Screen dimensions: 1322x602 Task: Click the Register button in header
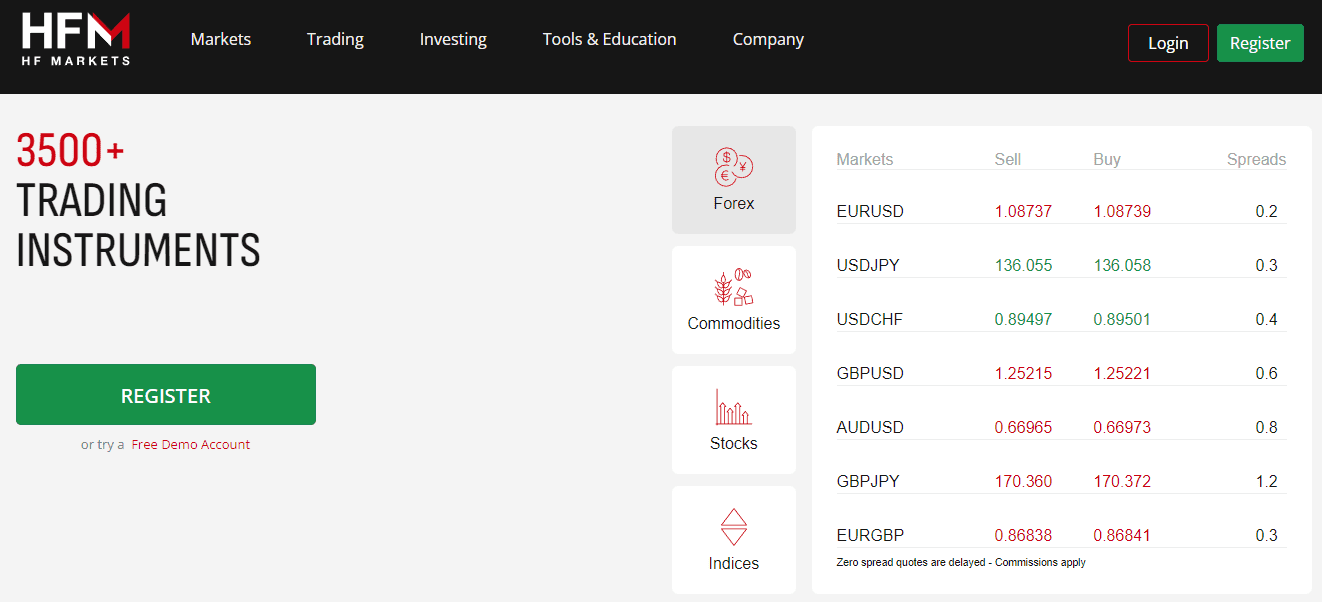click(x=1260, y=43)
